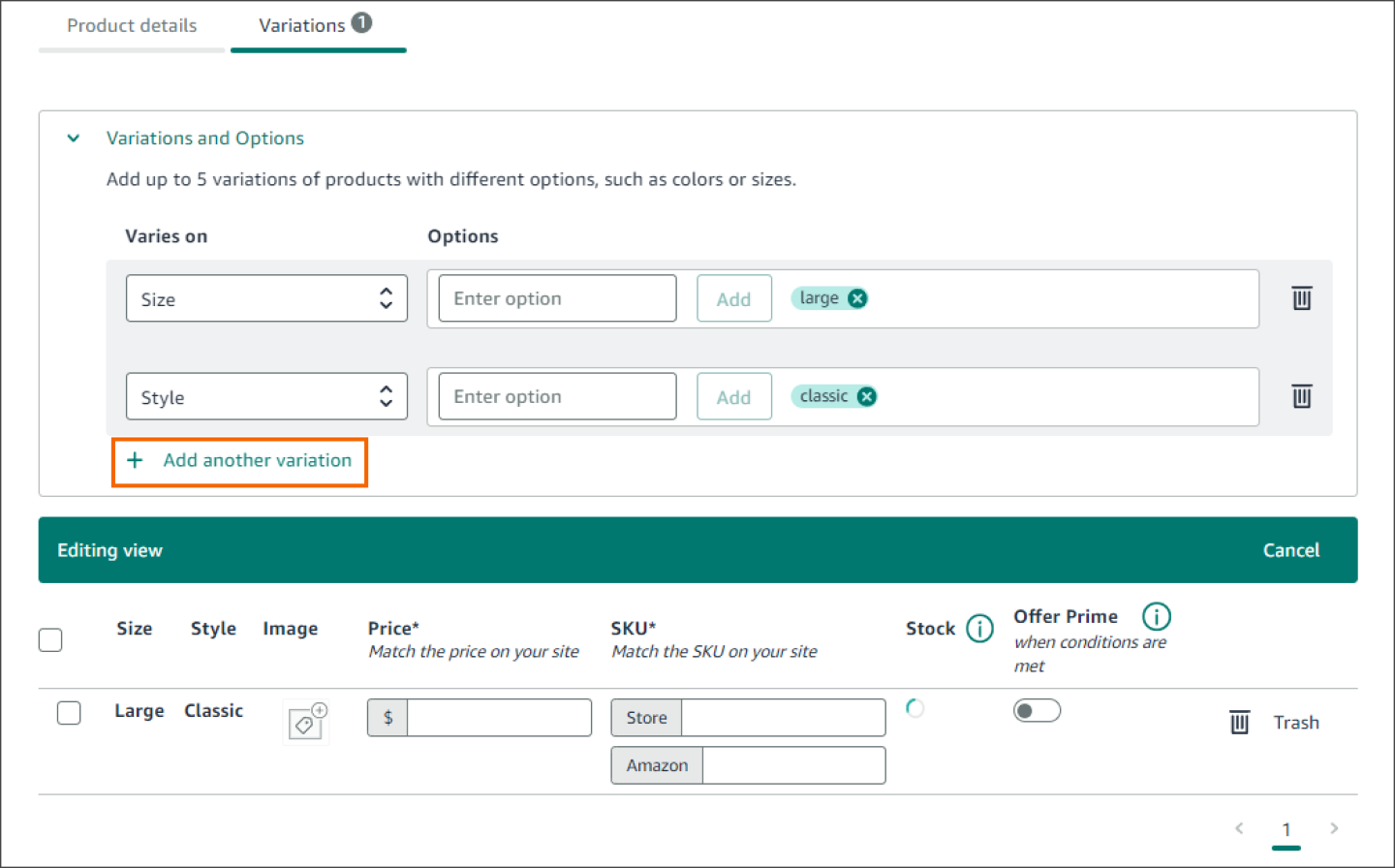Viewport: 1395px width, 868px height.
Task: Trash the Large Classic variation row
Action: (1239, 722)
